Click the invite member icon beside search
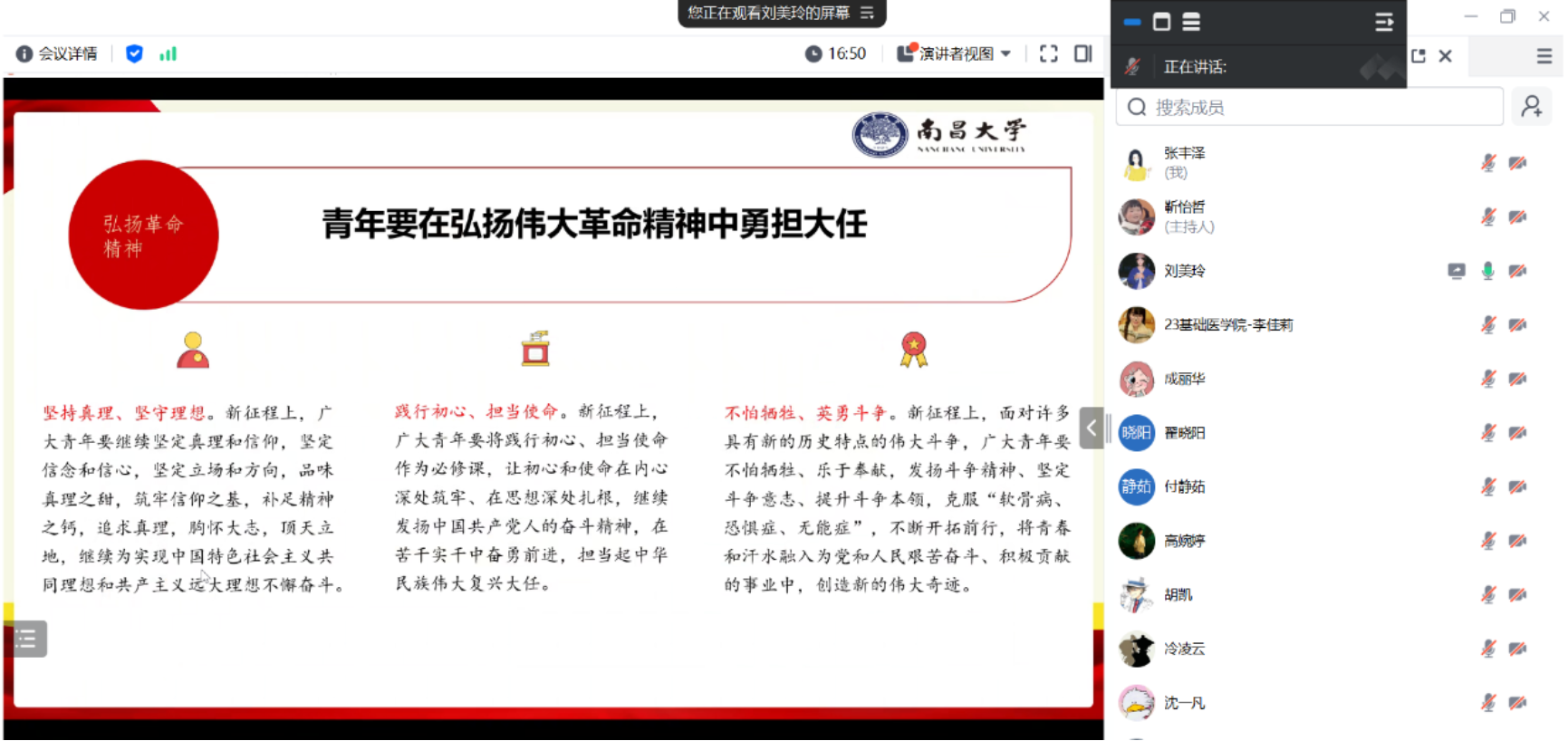This screenshot has width=1568, height=741. click(1531, 107)
